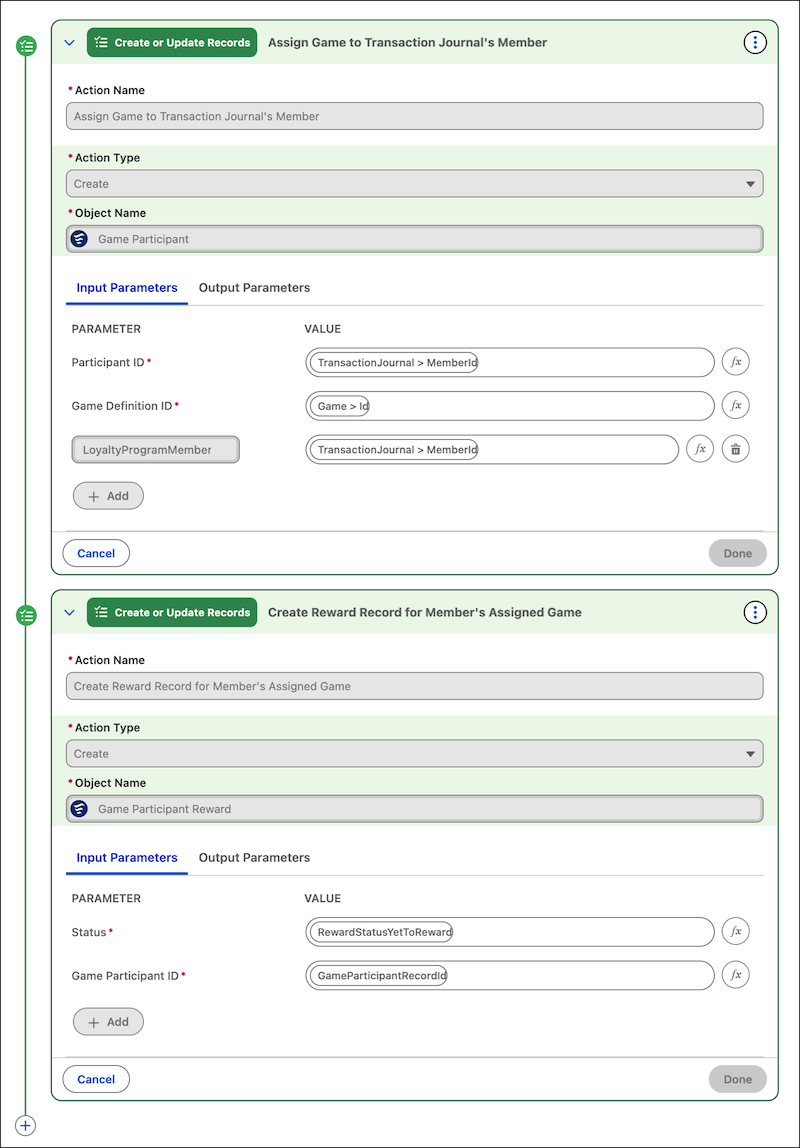Viewport: 800px width, 1148px height.
Task: Open formula editor for Participant ID
Action: pyautogui.click(x=736, y=362)
